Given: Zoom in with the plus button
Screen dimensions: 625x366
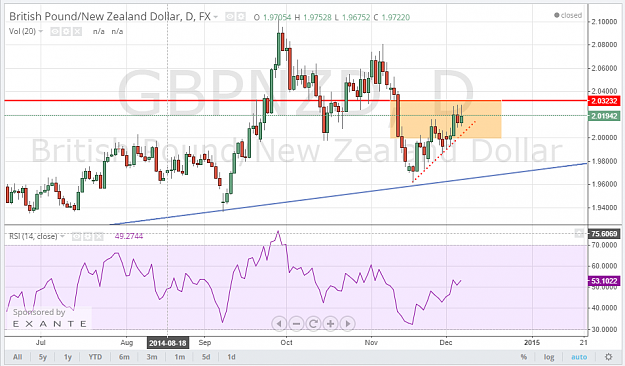Looking at the screenshot, I should click(x=330, y=324).
